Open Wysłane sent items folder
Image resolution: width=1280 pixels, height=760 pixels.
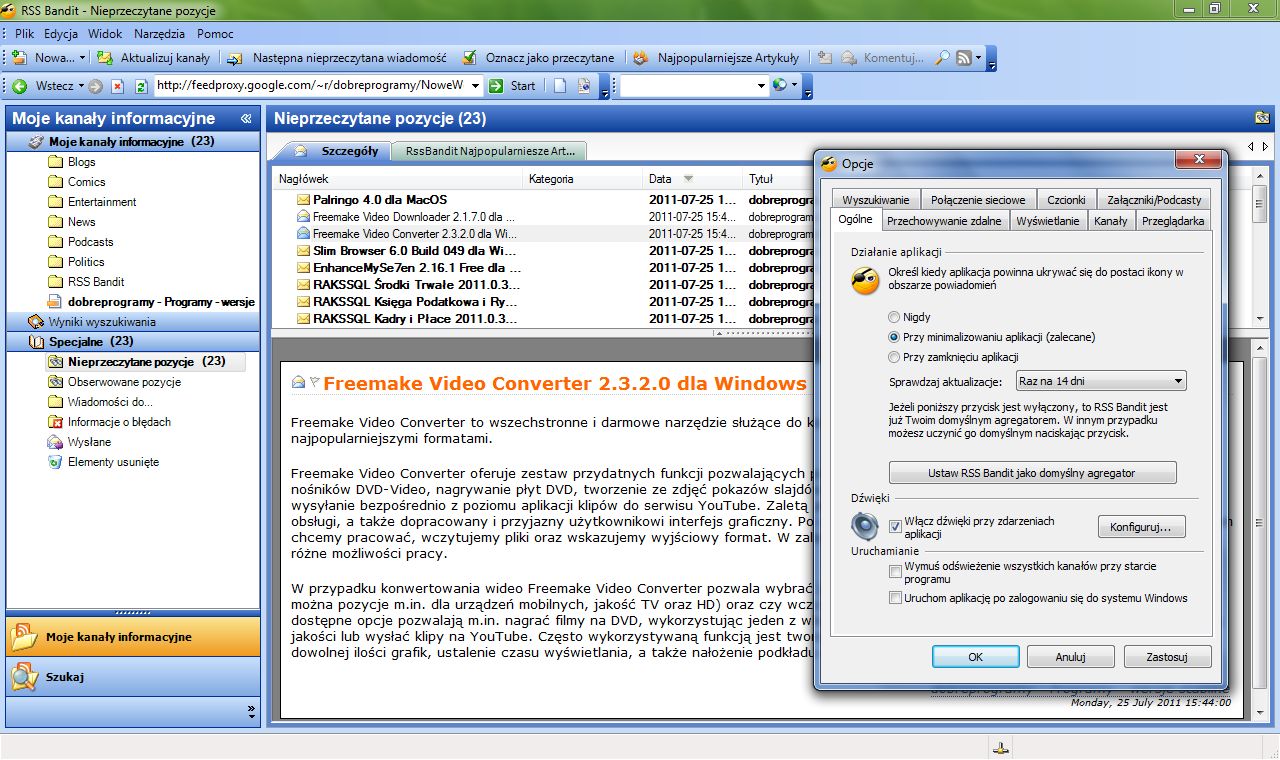[x=80, y=442]
